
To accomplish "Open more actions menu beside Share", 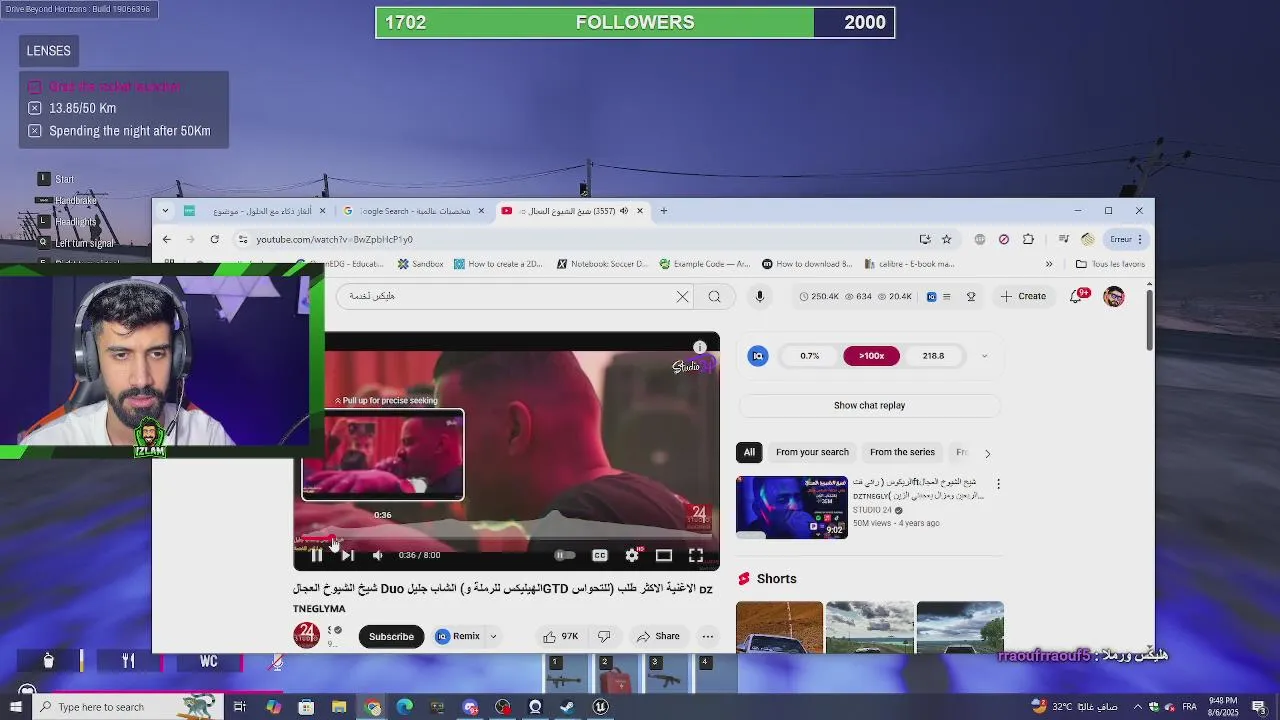I will click(x=708, y=636).
